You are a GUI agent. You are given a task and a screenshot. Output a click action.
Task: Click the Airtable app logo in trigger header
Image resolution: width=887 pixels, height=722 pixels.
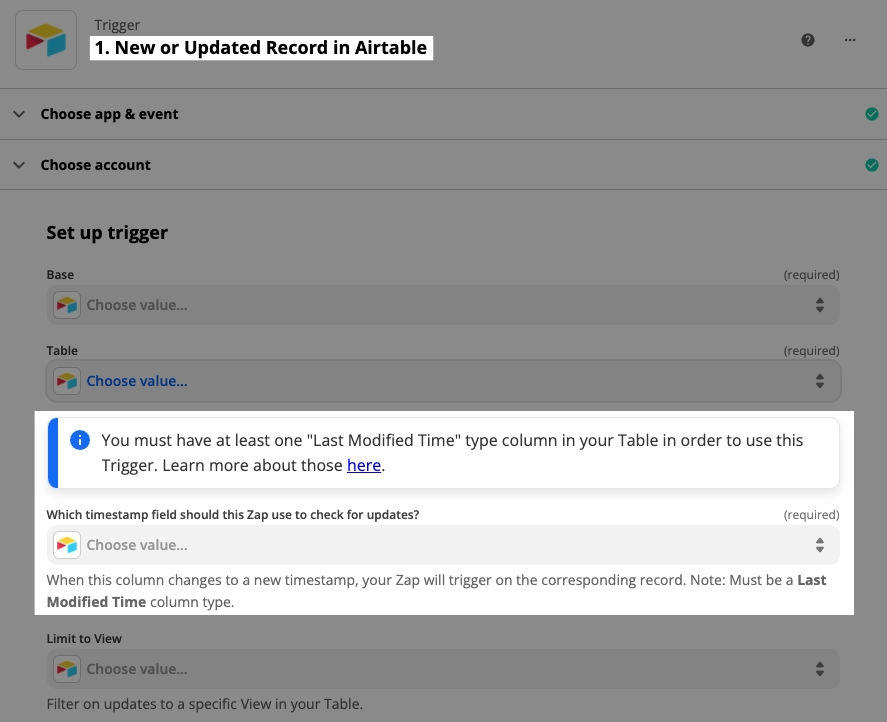click(46, 40)
